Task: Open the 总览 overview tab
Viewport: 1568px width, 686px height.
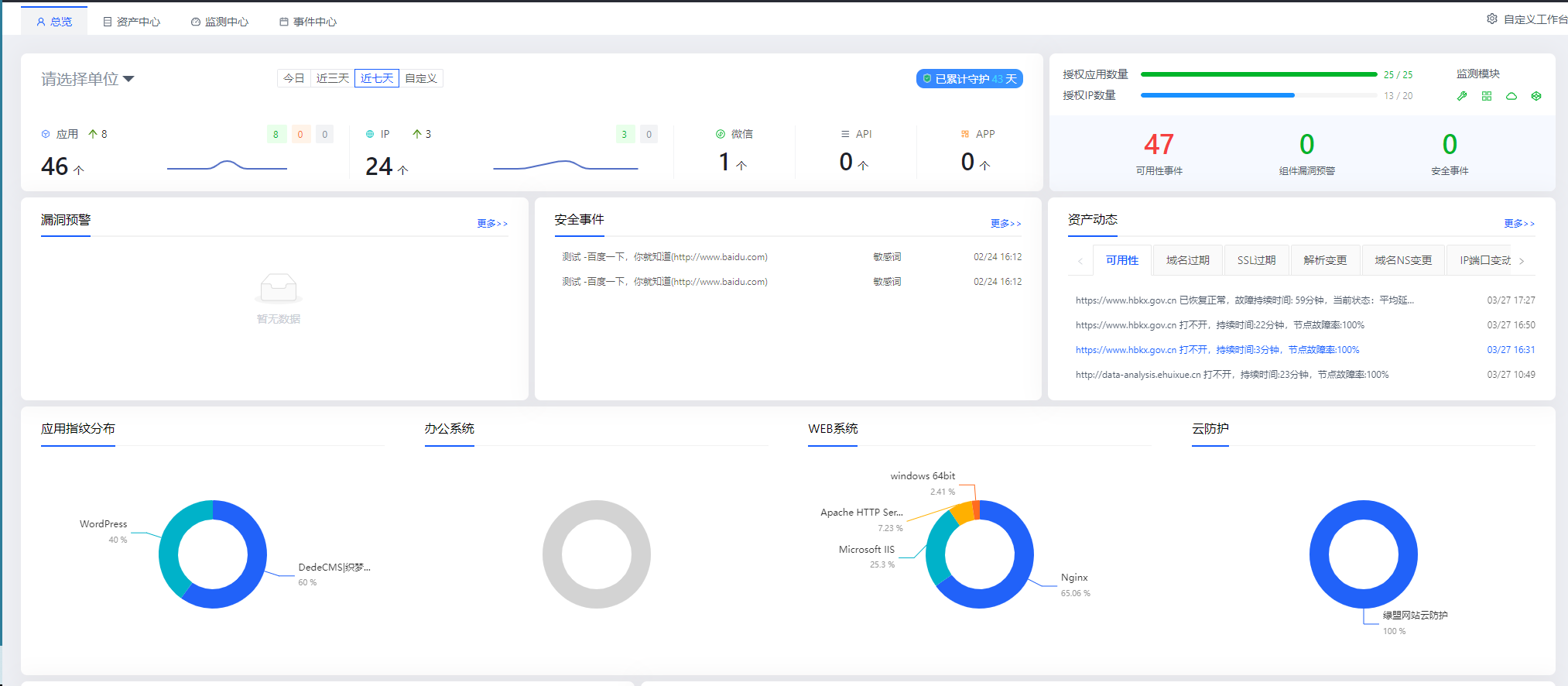Action: tap(54, 22)
